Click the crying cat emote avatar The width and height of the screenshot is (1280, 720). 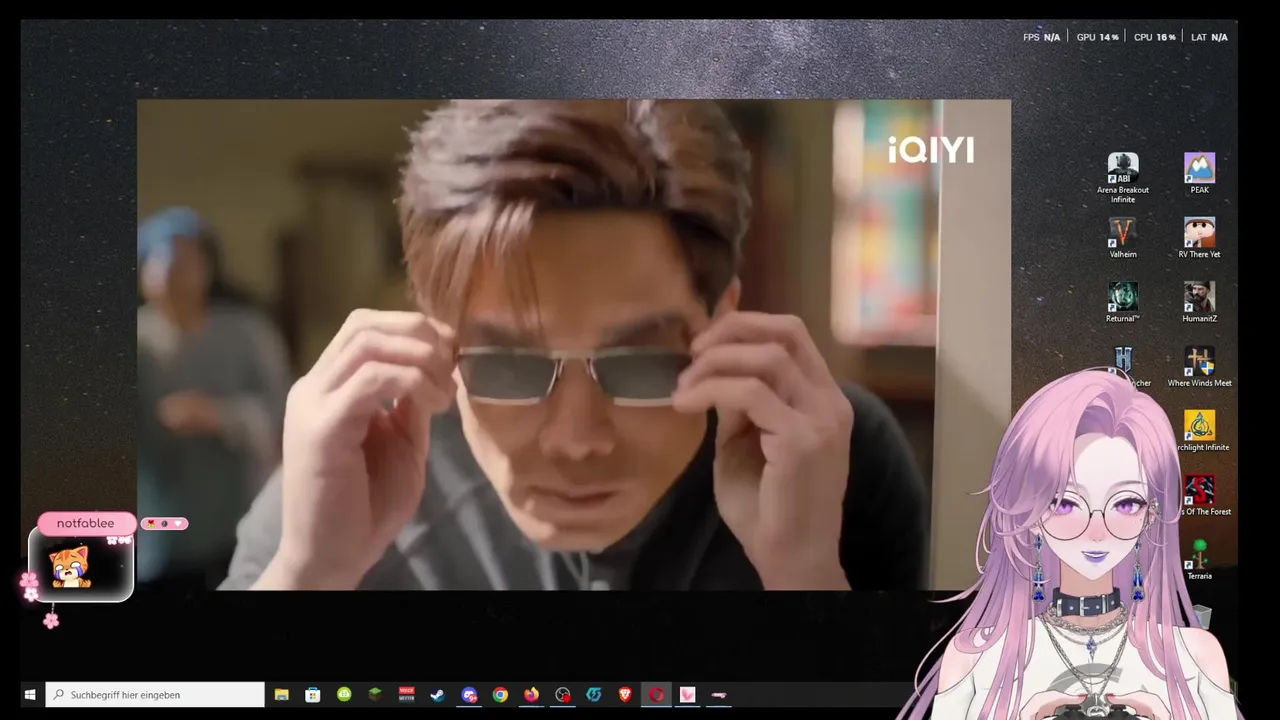pos(70,567)
